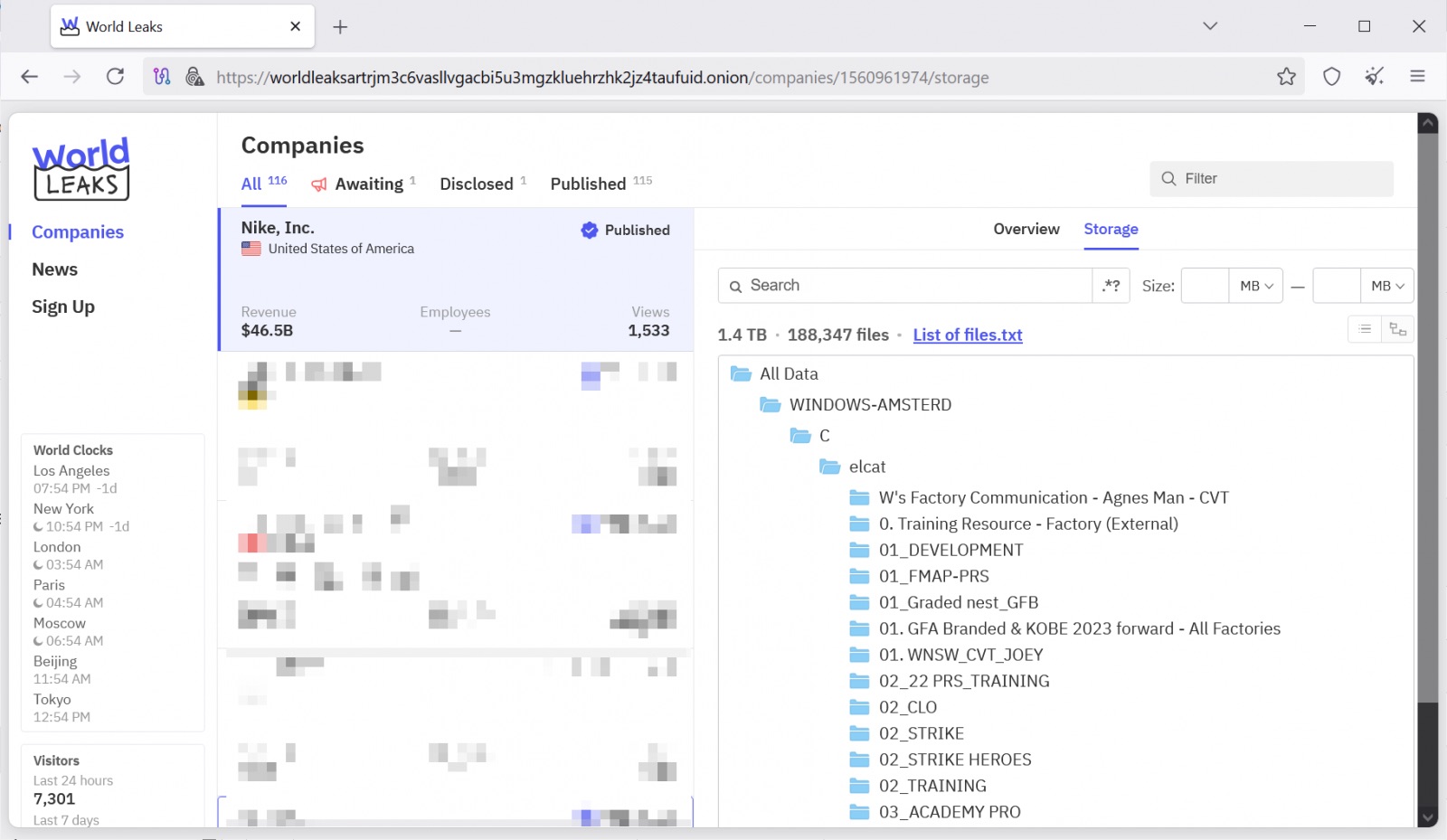The image size is (1447, 840).
Task: Click the Sign Up sidebar link
Action: pos(63,307)
